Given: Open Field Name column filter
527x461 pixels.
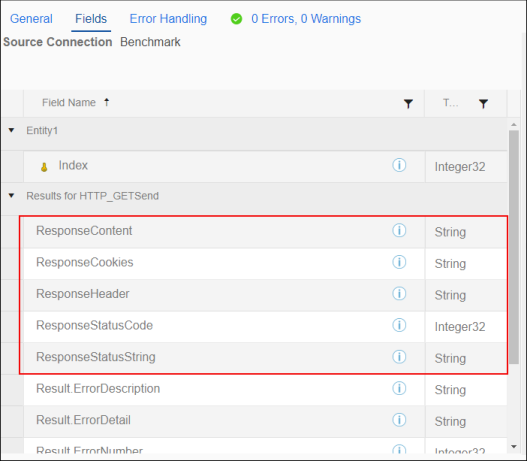Looking at the screenshot, I should click(408, 104).
